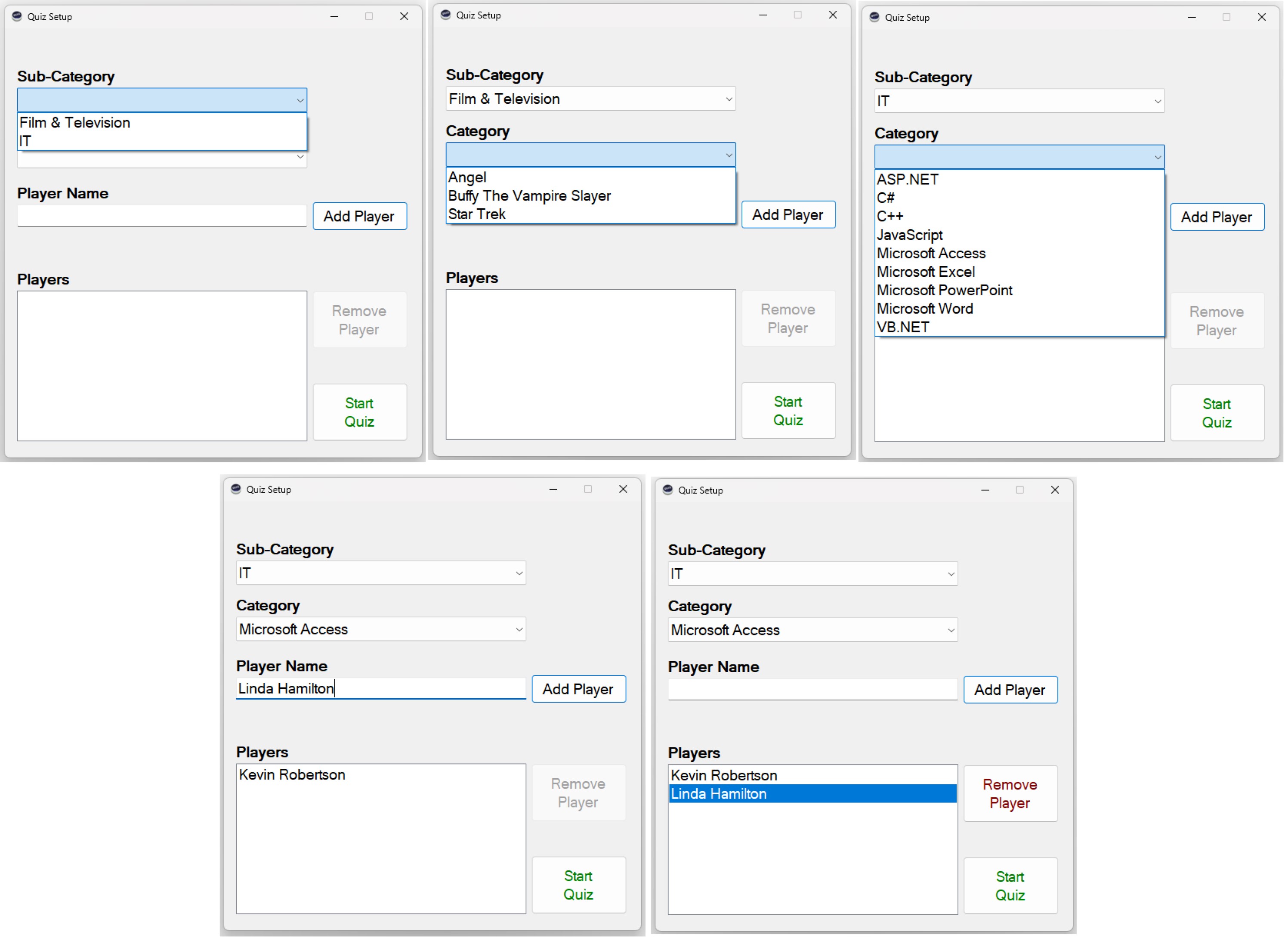This screenshot has height=938, width=1288.
Task: Select the 'Film & Television' option in the open Sub-Category list
Action: (75, 123)
